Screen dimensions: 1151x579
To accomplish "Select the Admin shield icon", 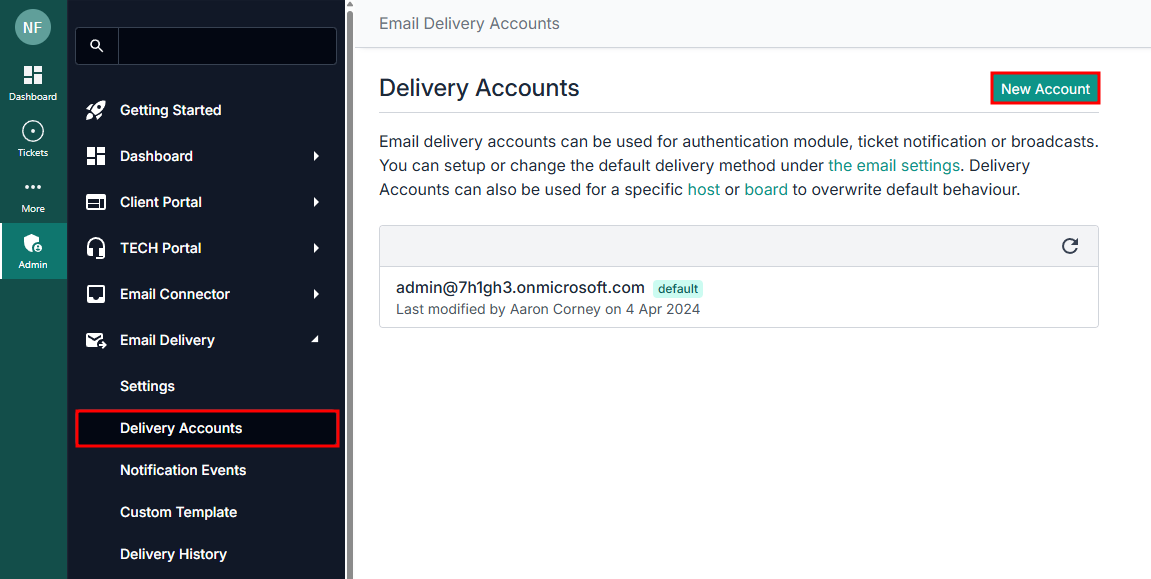I will pos(33,244).
